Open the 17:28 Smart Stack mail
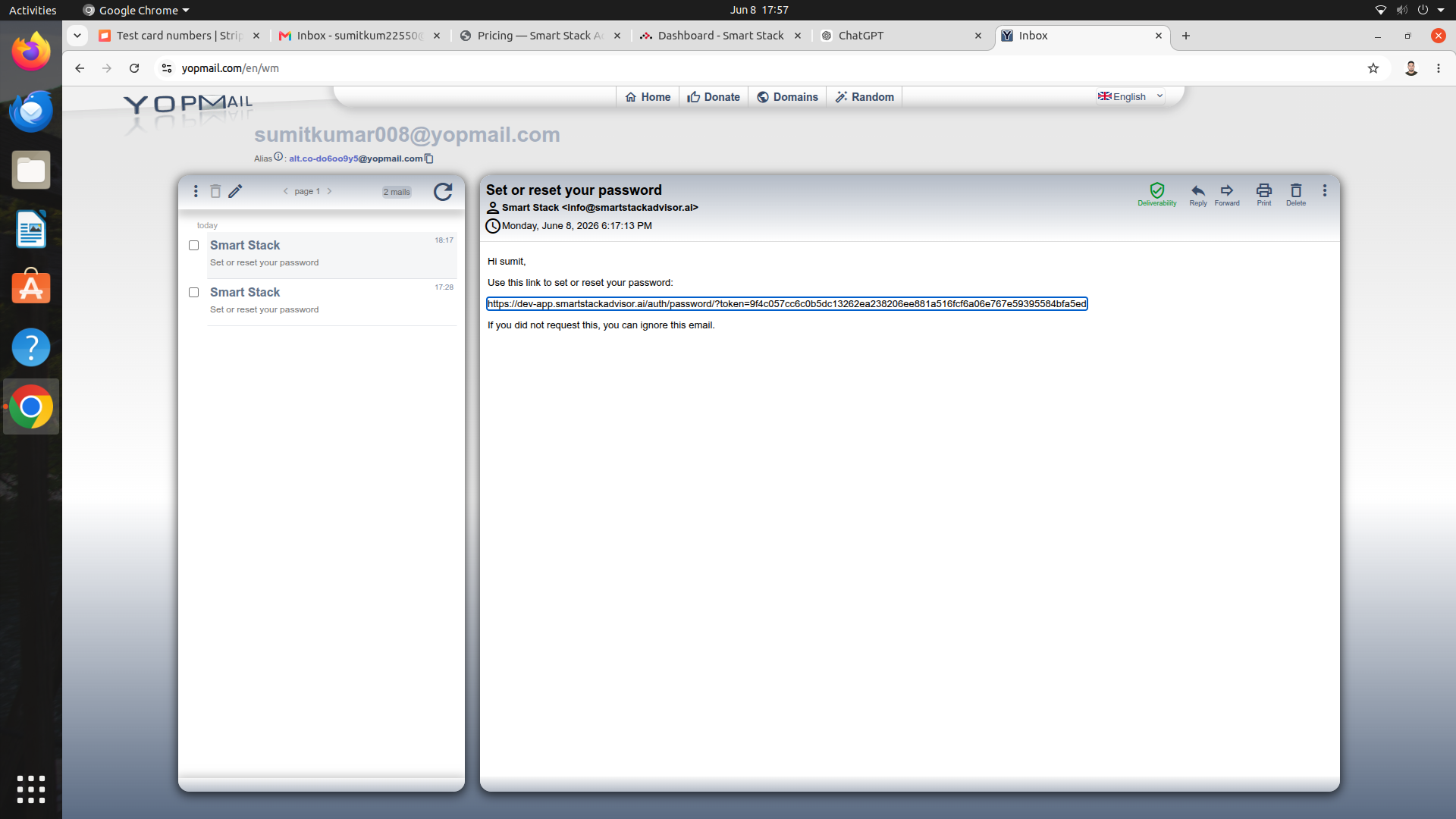This screenshot has width=1456, height=819. [x=332, y=302]
